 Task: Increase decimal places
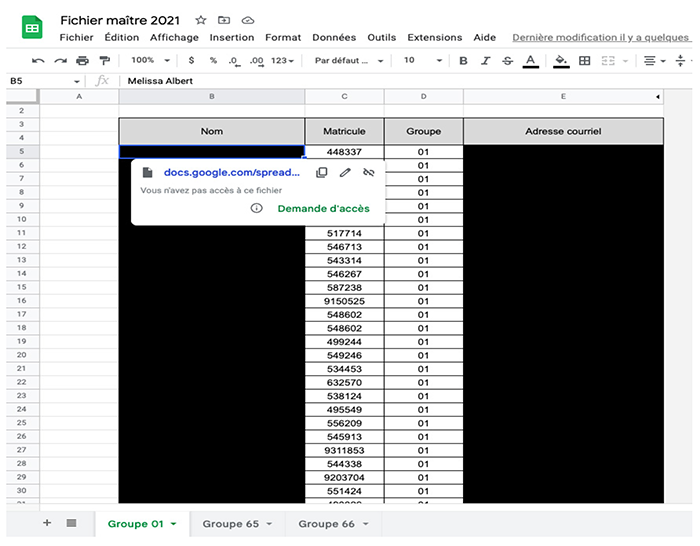(256, 61)
